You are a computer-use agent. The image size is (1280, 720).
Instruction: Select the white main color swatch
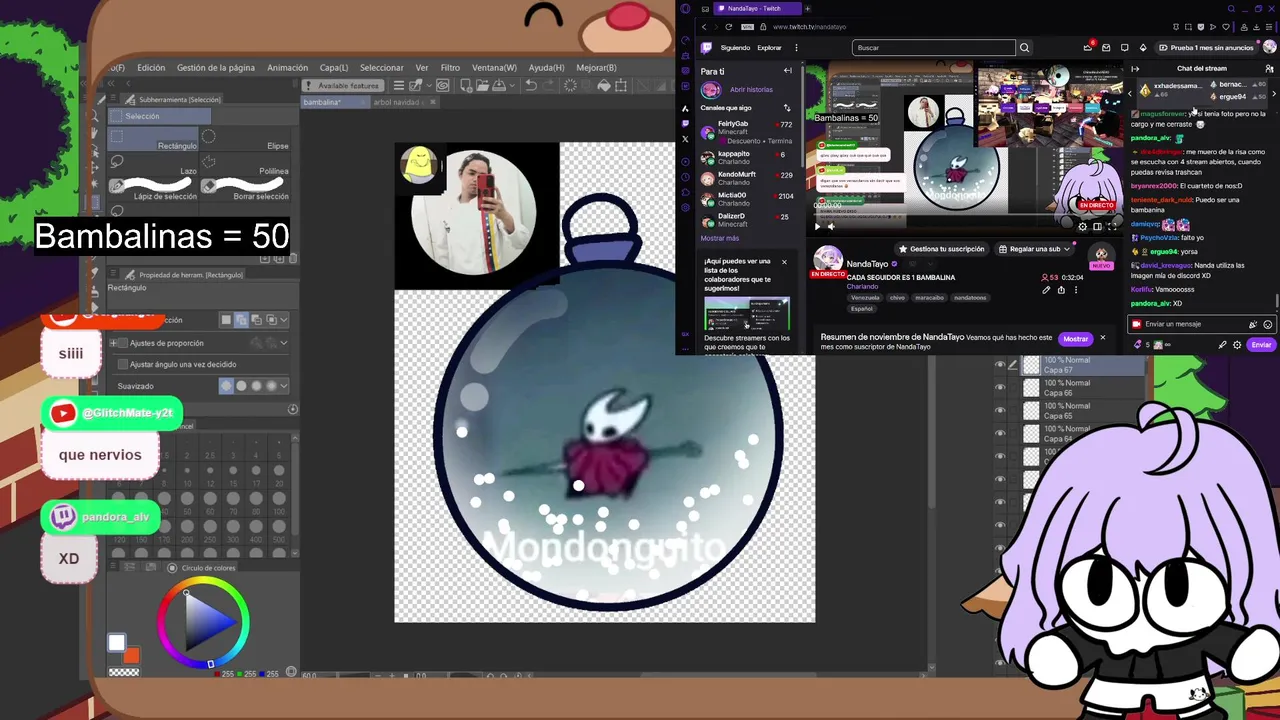pos(117,643)
